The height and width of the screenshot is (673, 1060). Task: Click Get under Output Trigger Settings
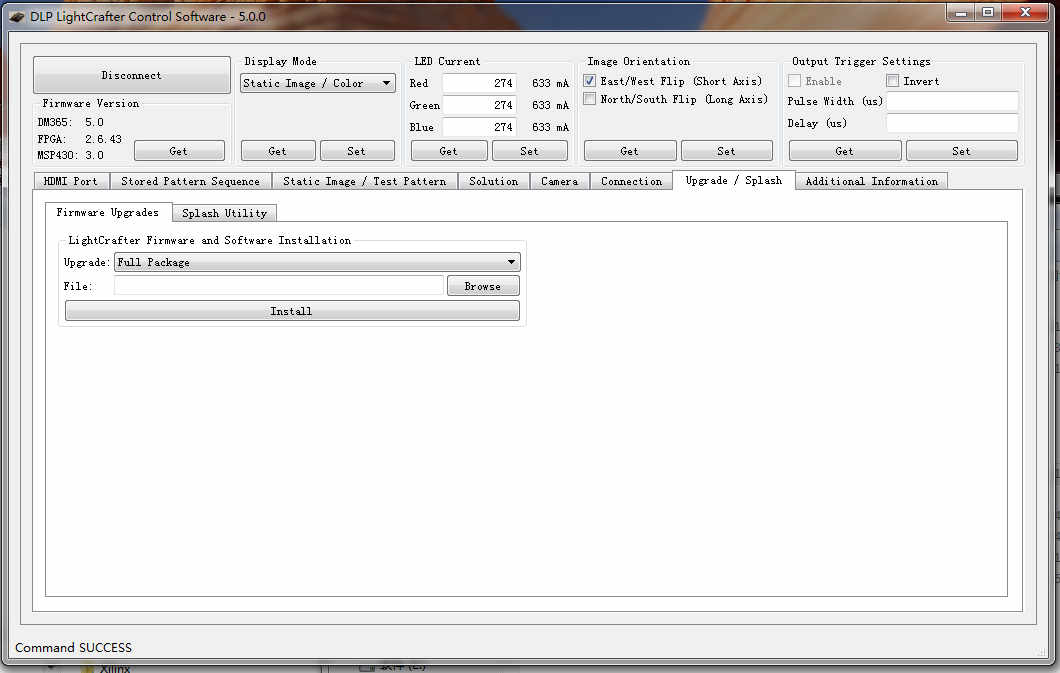pyautogui.click(x=845, y=151)
